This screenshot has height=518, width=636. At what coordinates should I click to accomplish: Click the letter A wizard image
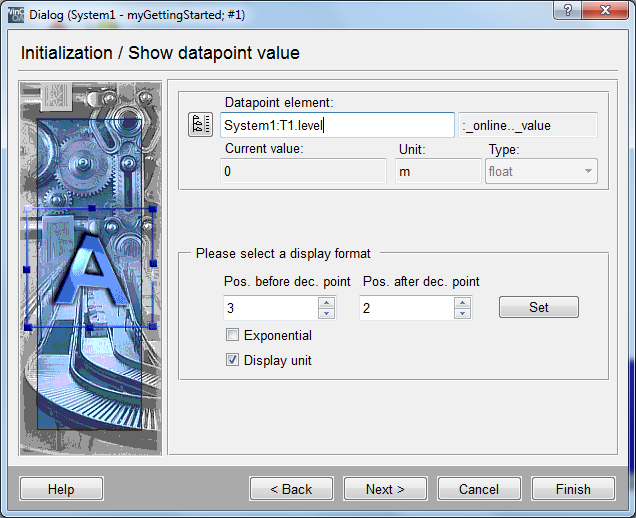tap(90, 270)
